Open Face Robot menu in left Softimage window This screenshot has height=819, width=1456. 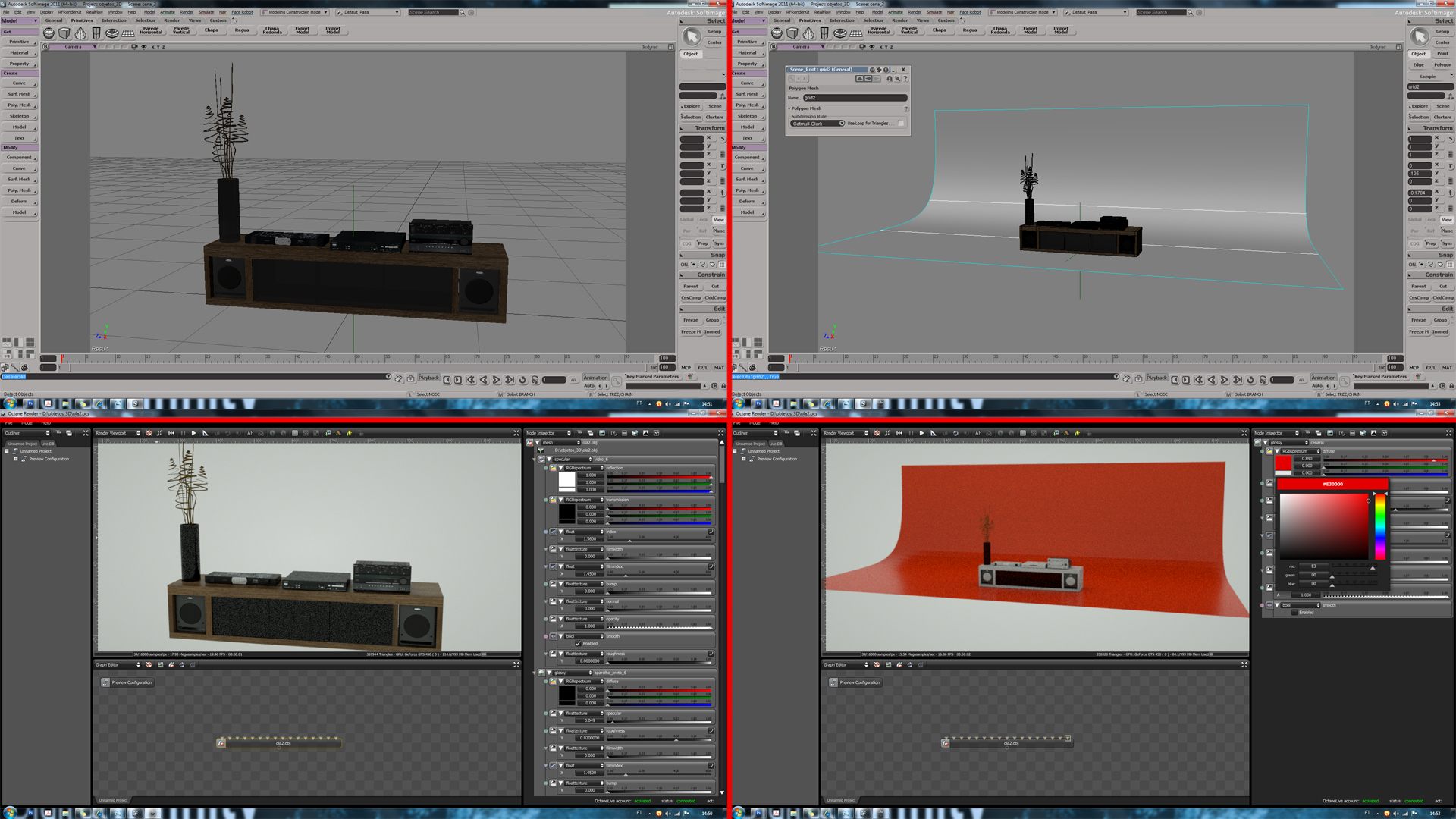(x=242, y=12)
